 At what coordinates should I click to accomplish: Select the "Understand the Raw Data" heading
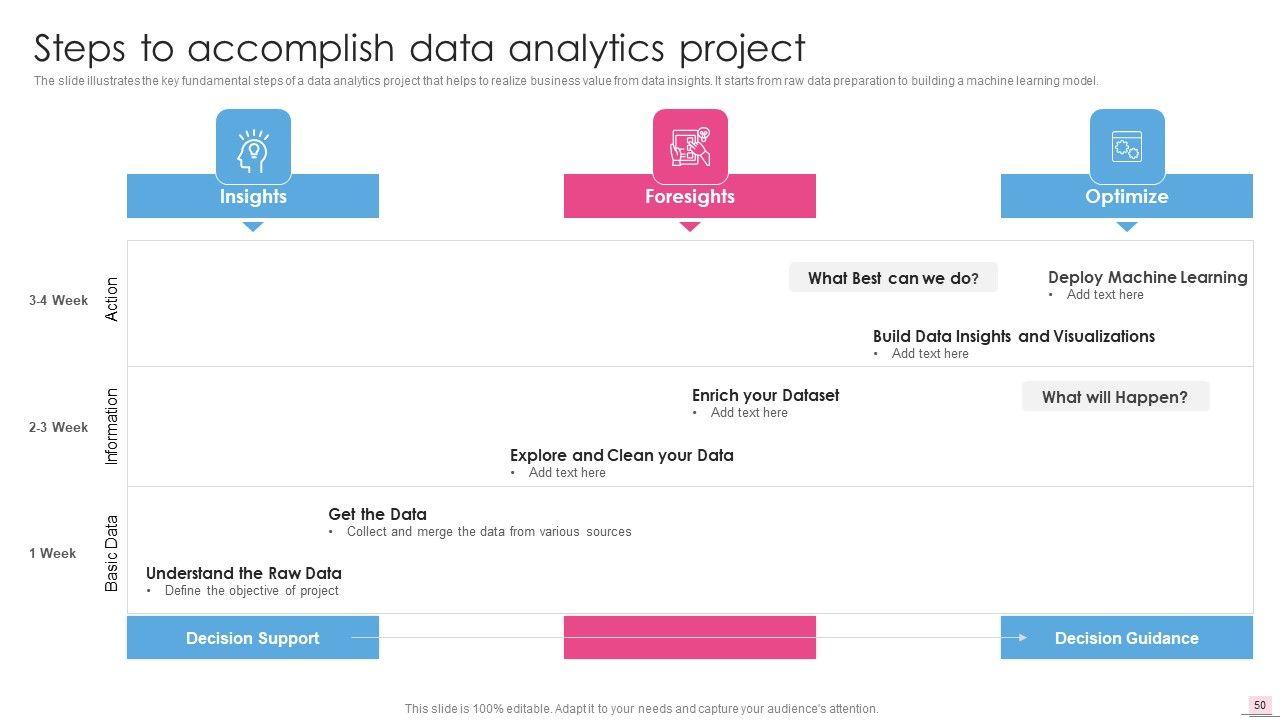(244, 573)
